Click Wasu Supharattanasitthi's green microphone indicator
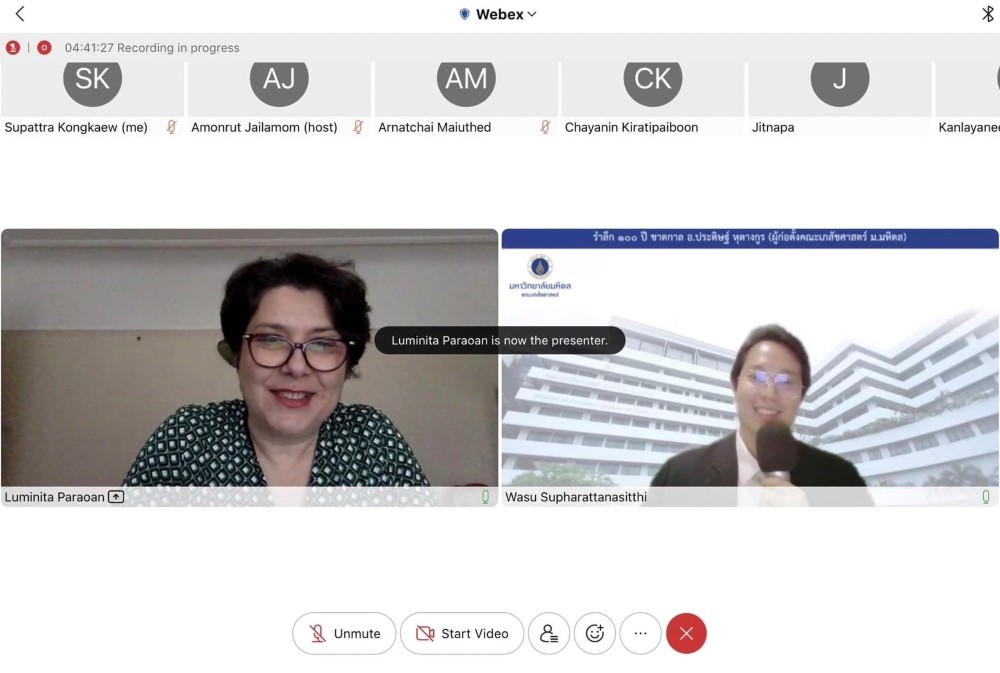Screen dimensions: 1000x673 pos(986,497)
